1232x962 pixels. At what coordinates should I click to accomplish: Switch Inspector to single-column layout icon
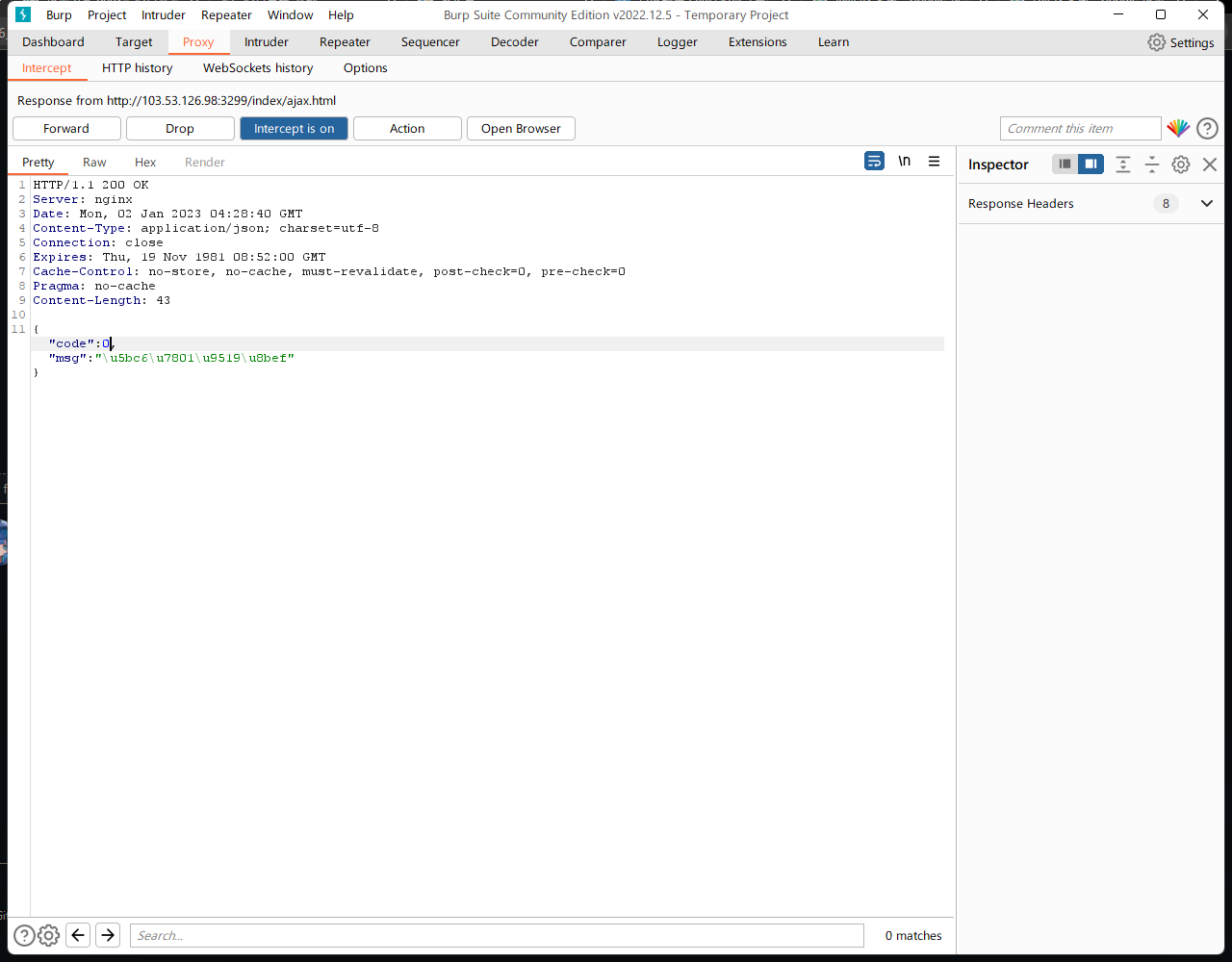pyautogui.click(x=1065, y=165)
